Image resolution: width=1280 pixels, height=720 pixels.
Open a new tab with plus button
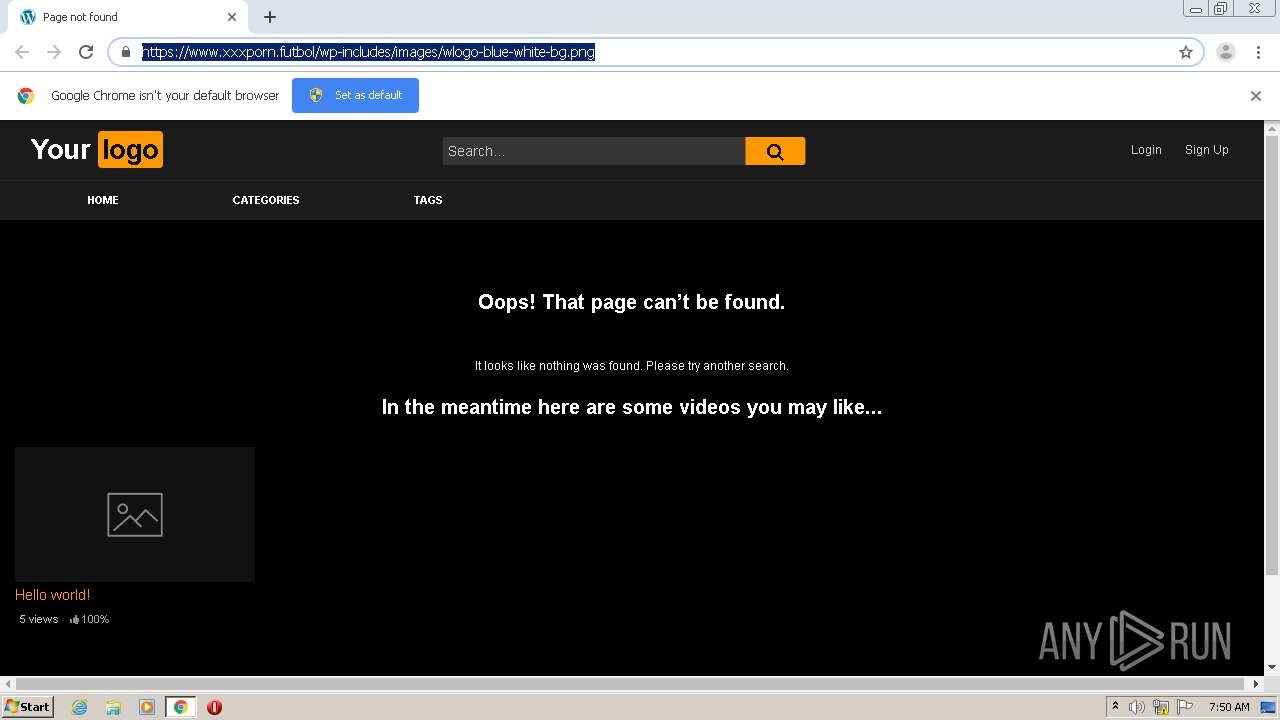pyautogui.click(x=270, y=17)
